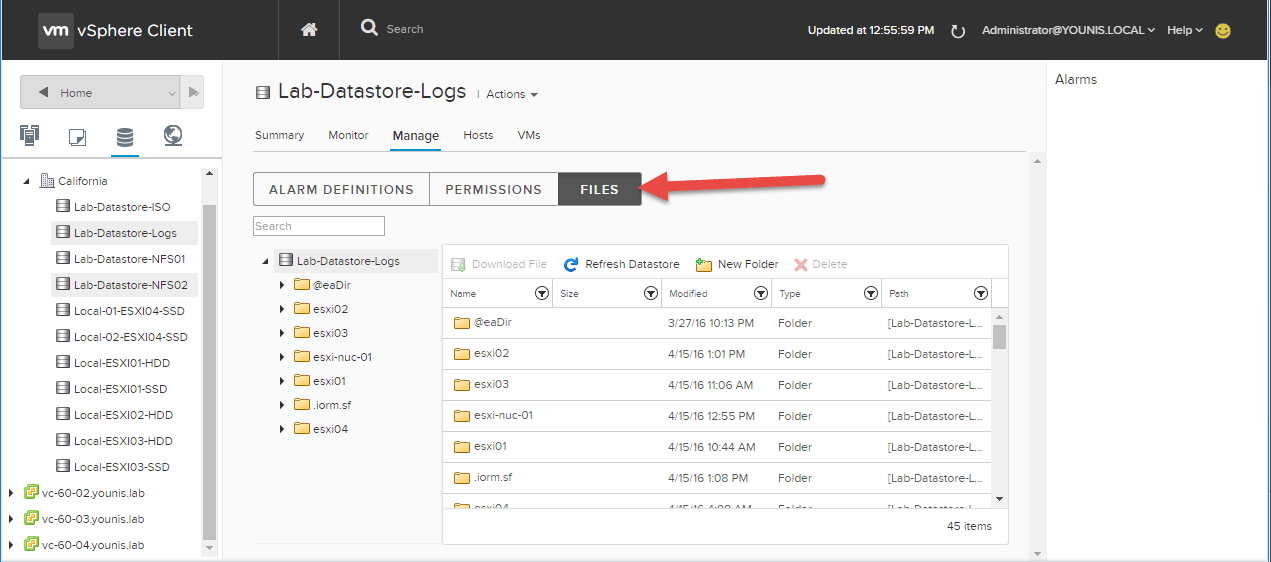Select the Storage navigator icon
This screenshot has height=562, width=1271.
tap(125, 136)
